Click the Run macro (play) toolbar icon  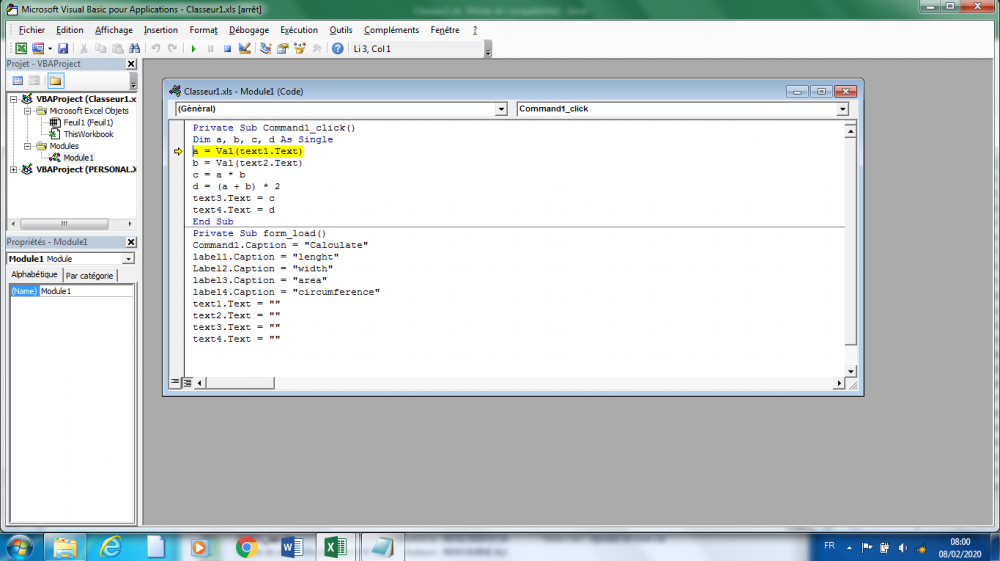tap(193, 48)
